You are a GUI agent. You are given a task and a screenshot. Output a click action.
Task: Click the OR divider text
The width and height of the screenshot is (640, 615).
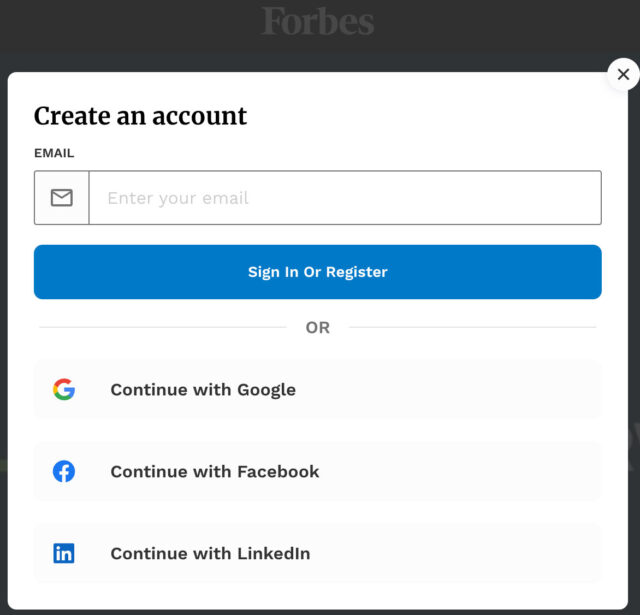pyautogui.click(x=318, y=328)
